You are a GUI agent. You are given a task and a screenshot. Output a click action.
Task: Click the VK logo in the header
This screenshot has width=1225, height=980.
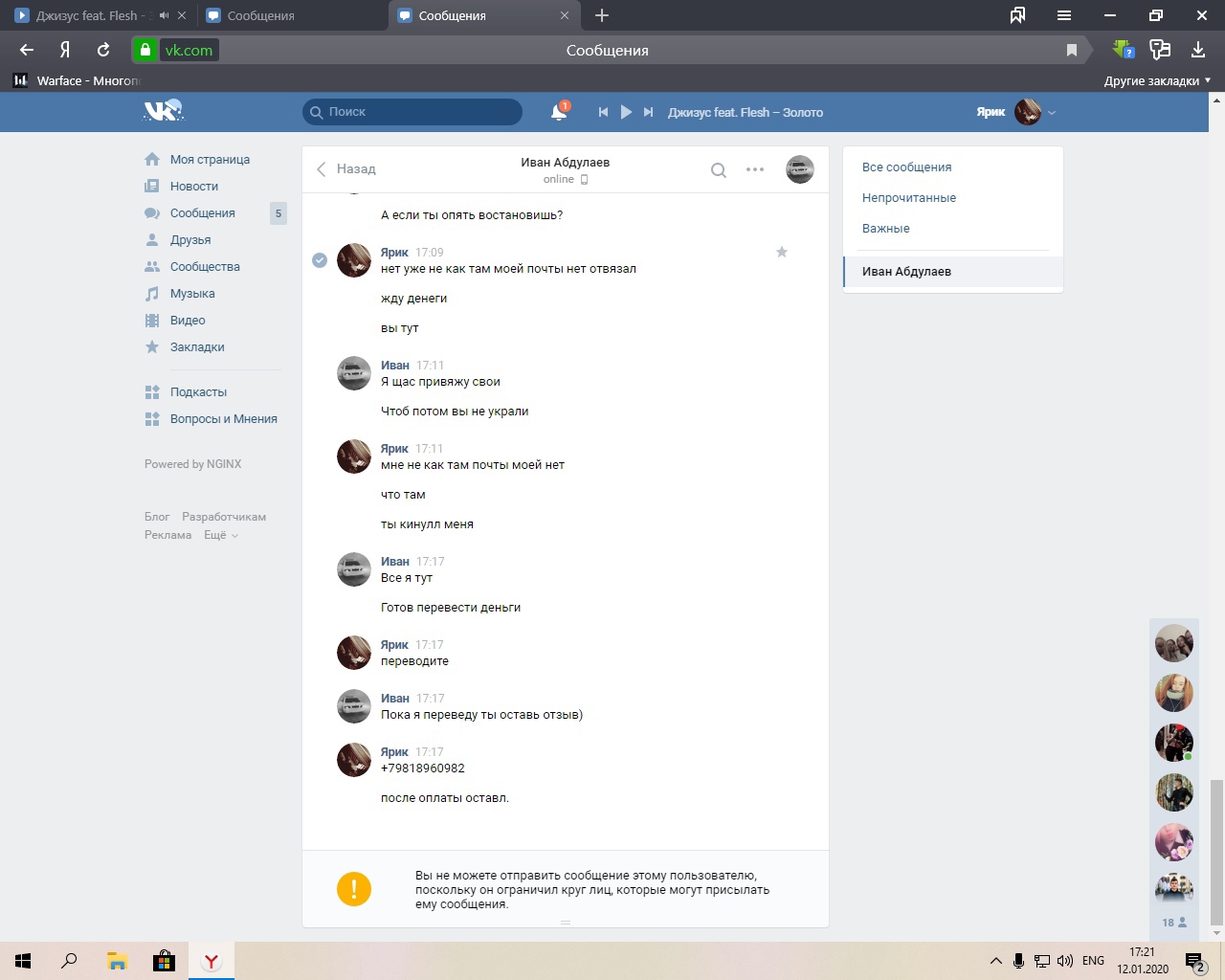pos(163,112)
